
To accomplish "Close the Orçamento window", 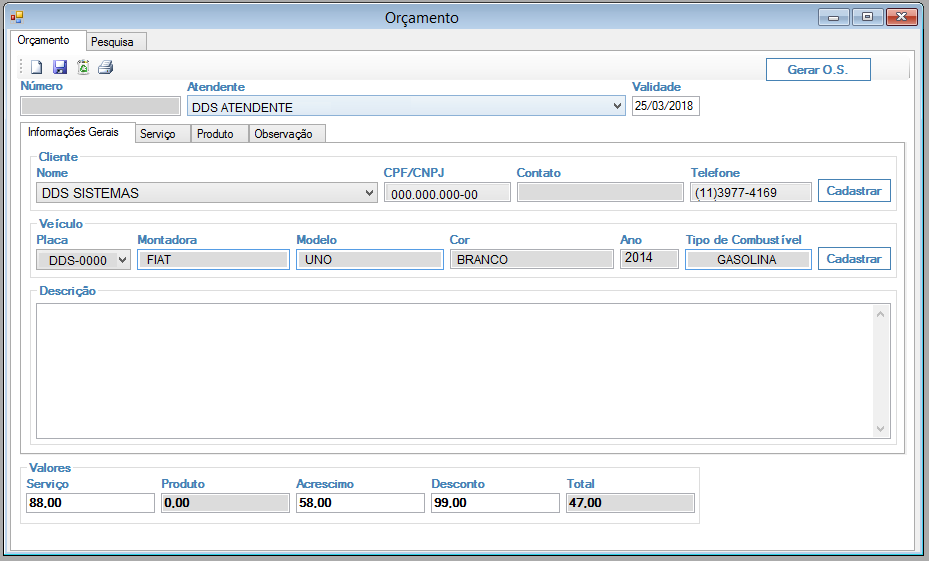I will (902, 17).
